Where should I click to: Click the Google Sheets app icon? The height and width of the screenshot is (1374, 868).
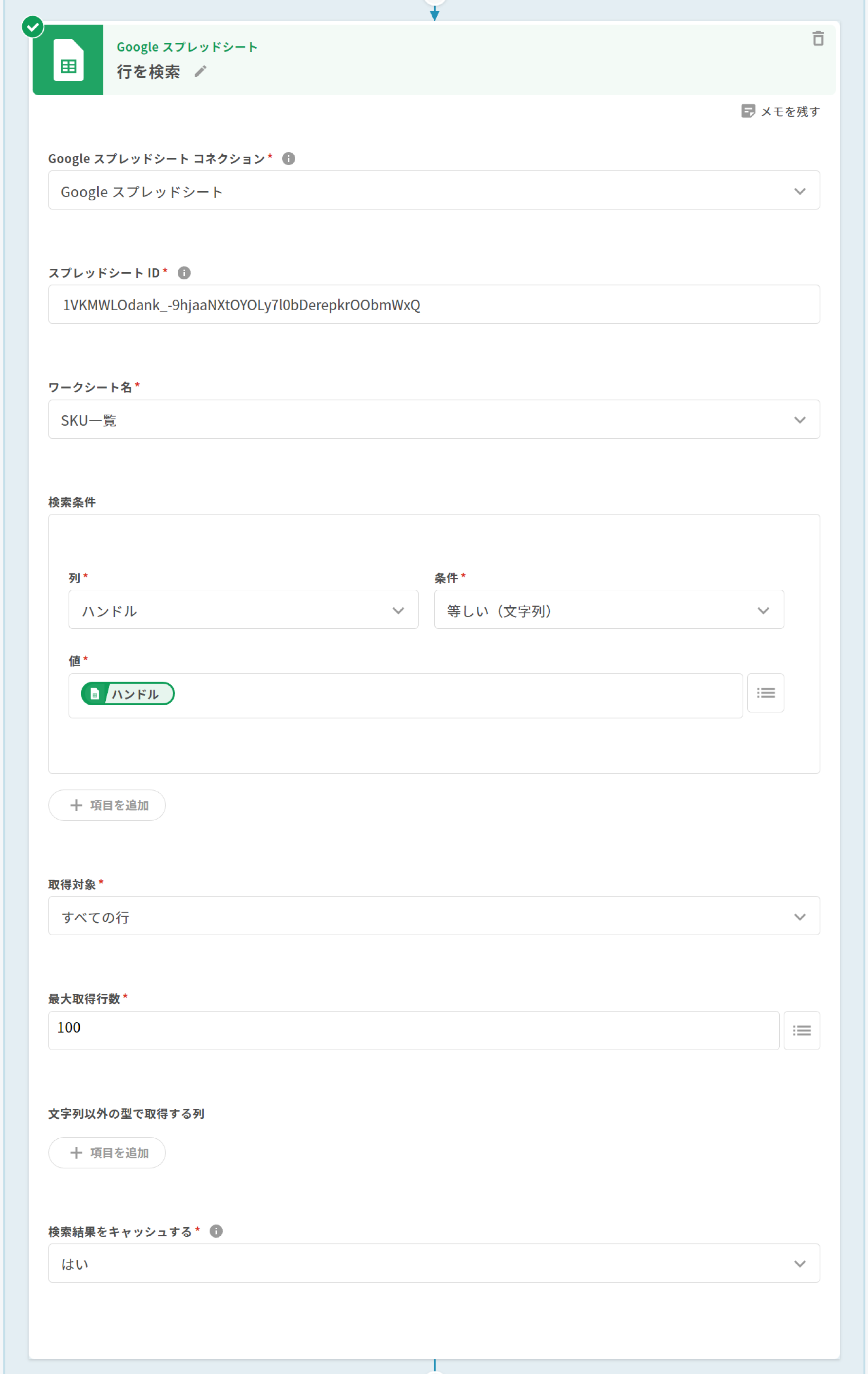click(68, 60)
